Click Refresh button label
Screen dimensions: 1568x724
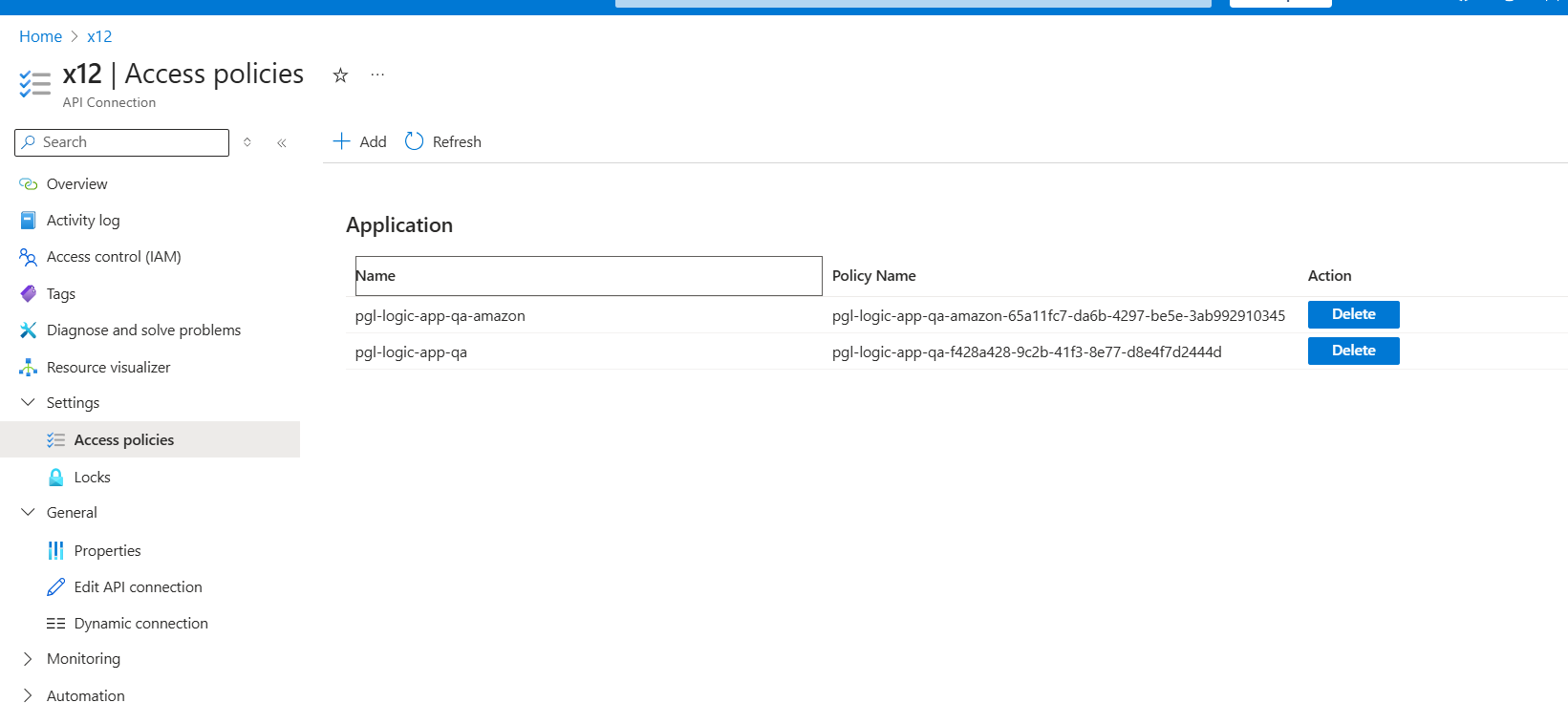click(457, 141)
